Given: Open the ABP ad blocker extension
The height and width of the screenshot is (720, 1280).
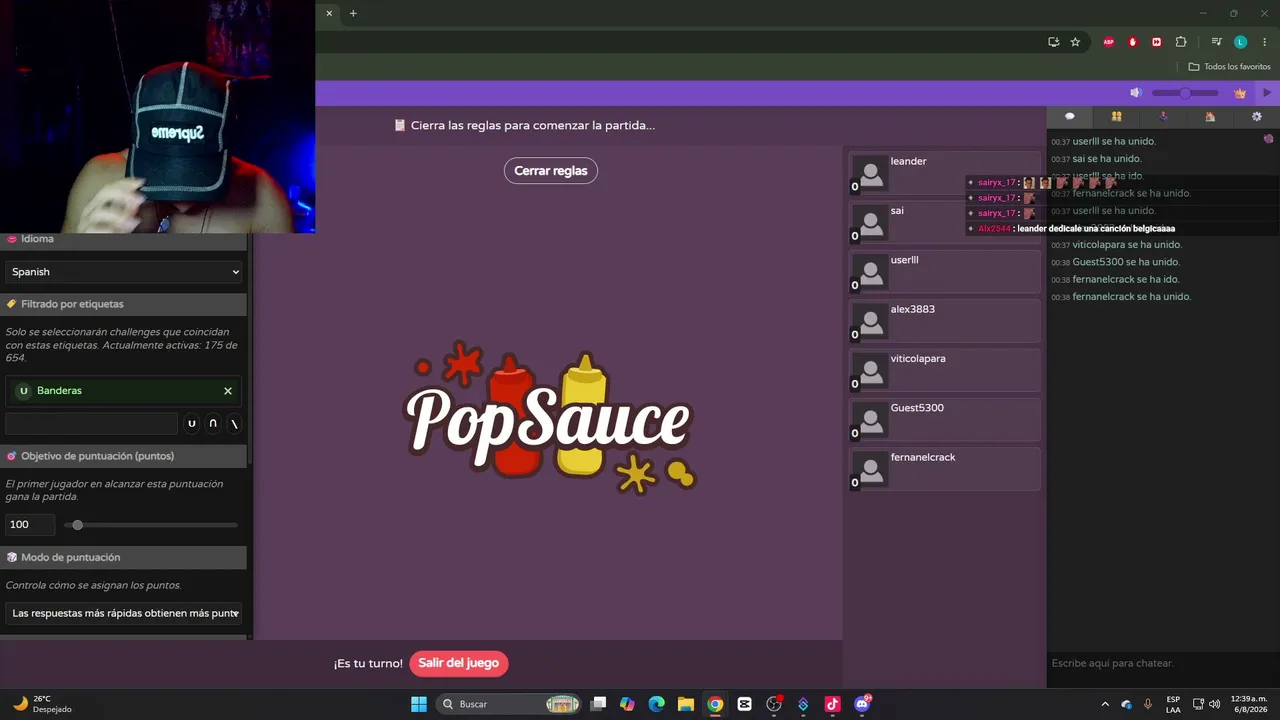Looking at the screenshot, I should (1109, 42).
